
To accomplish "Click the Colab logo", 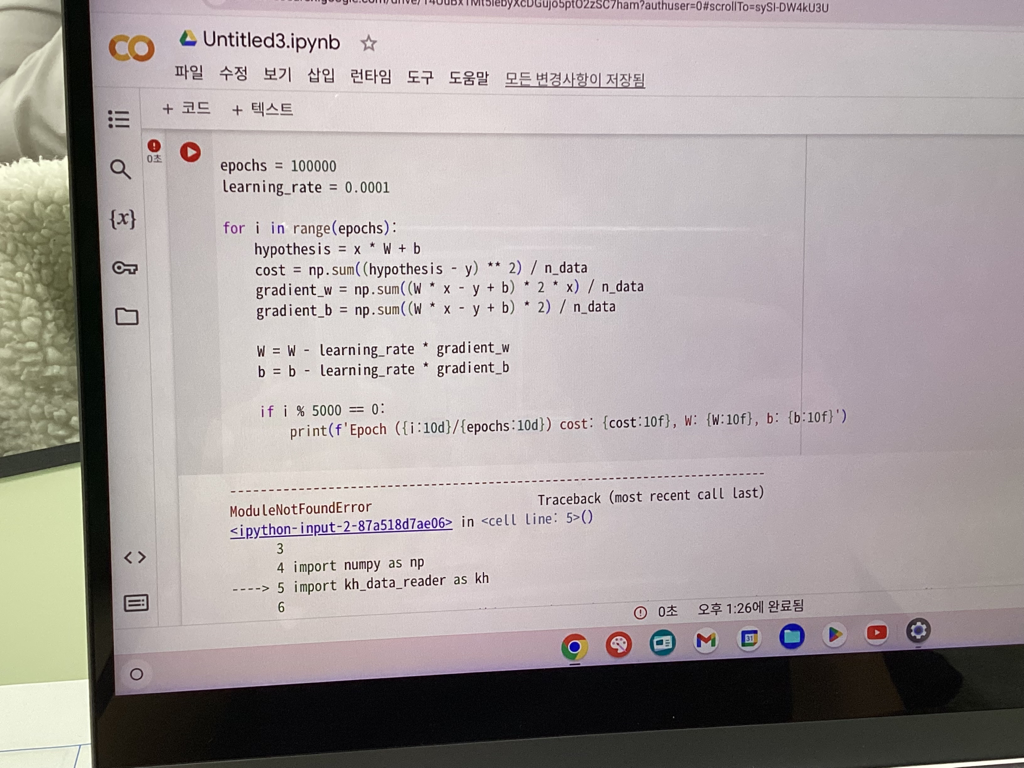I will click(132, 48).
